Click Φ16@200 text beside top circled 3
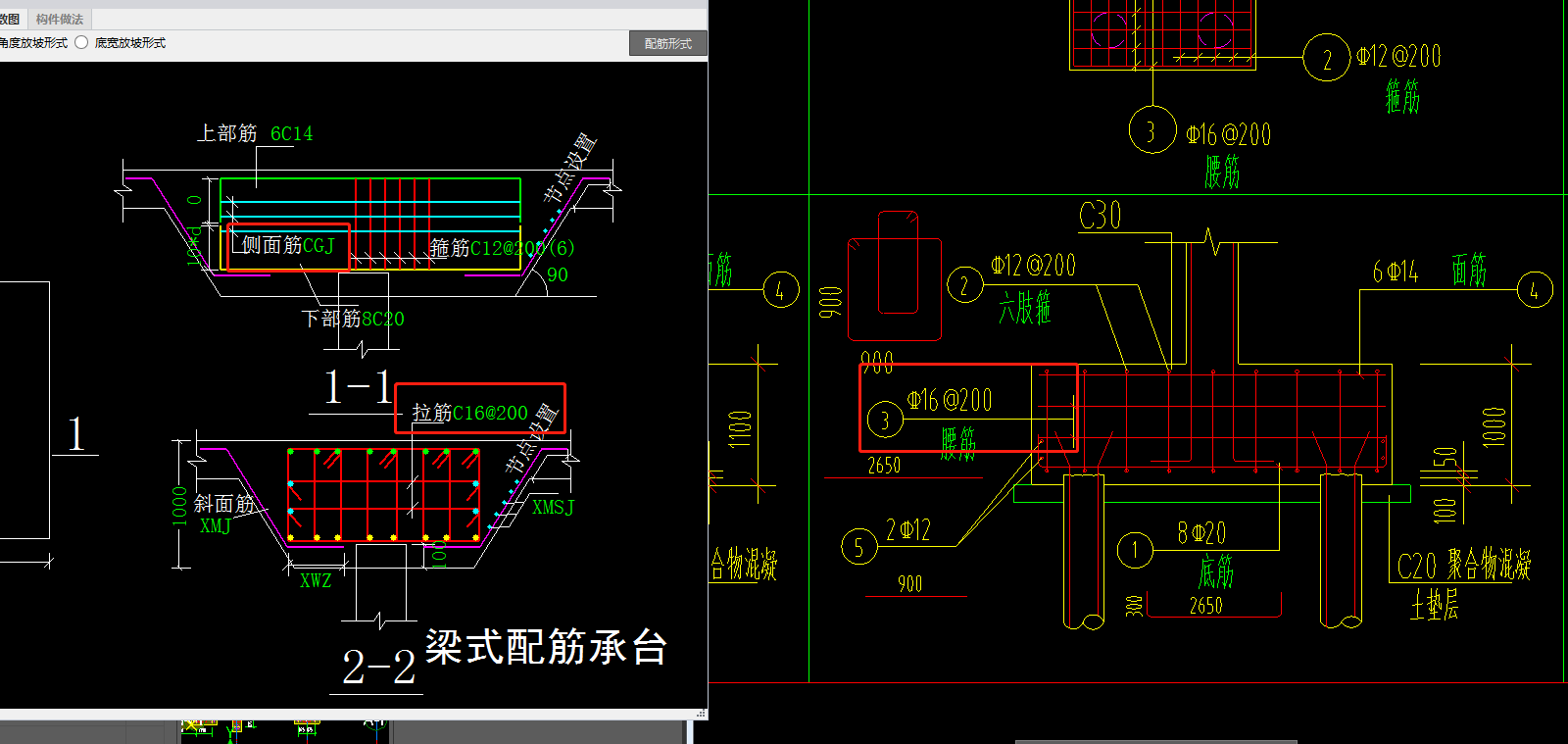Viewport: 1568px width, 744px height. point(1228,134)
